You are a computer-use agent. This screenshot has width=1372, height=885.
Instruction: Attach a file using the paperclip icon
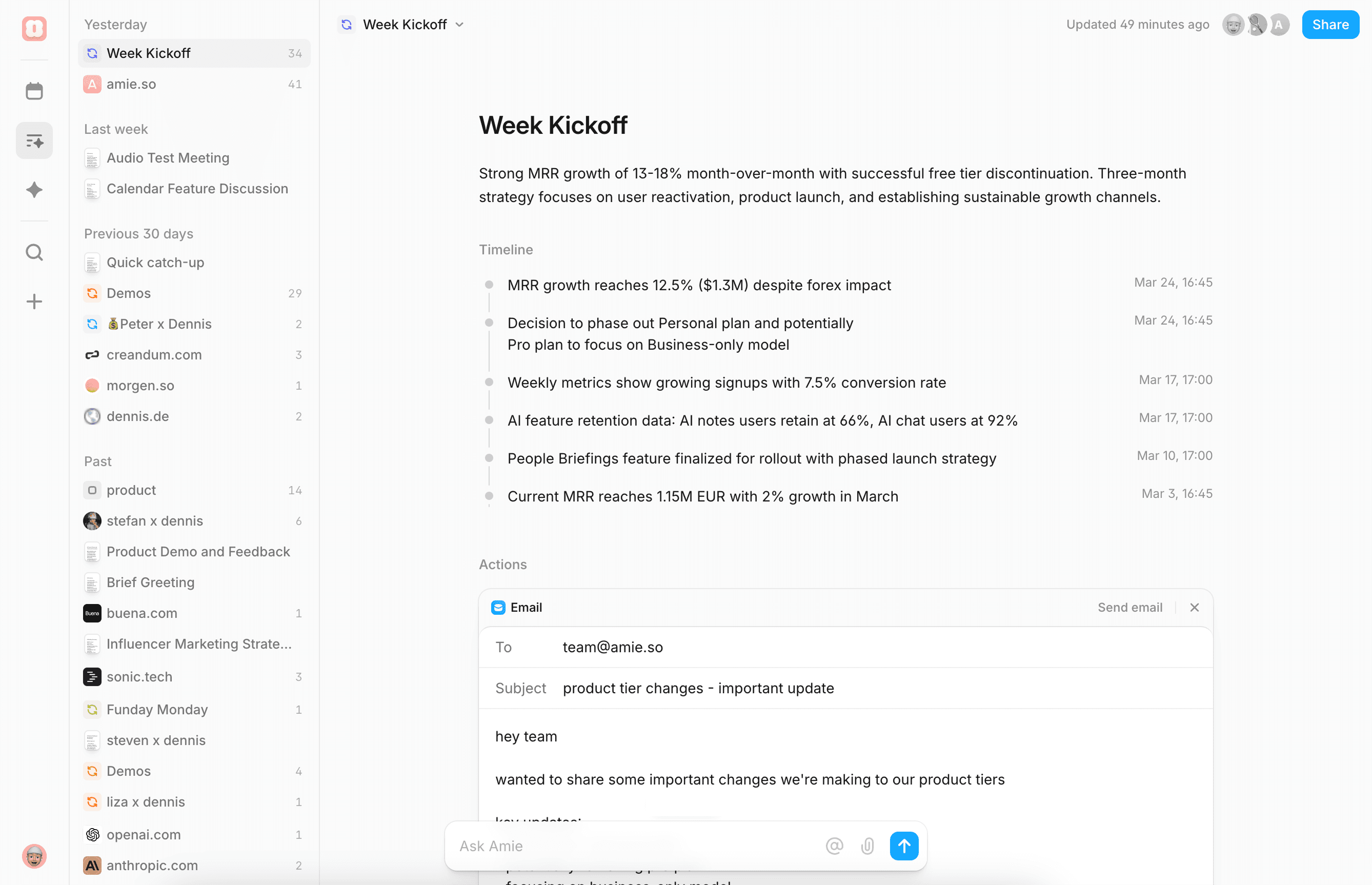867,846
